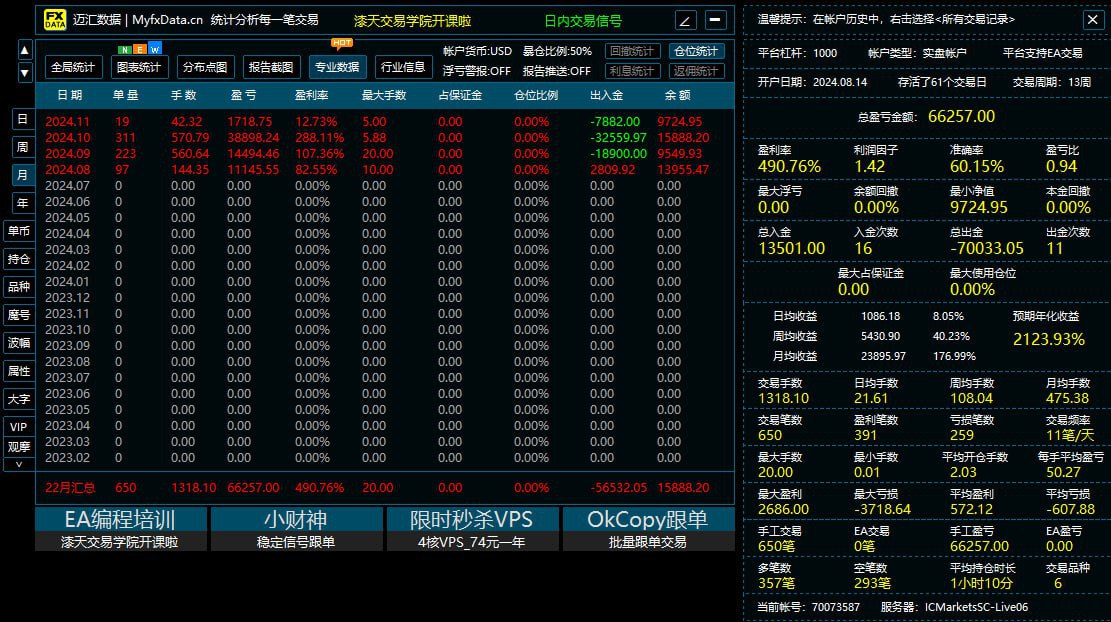Viewport: 1111px width, 622px height.
Task: Click the 返佣统计 button
Action: click(696, 71)
